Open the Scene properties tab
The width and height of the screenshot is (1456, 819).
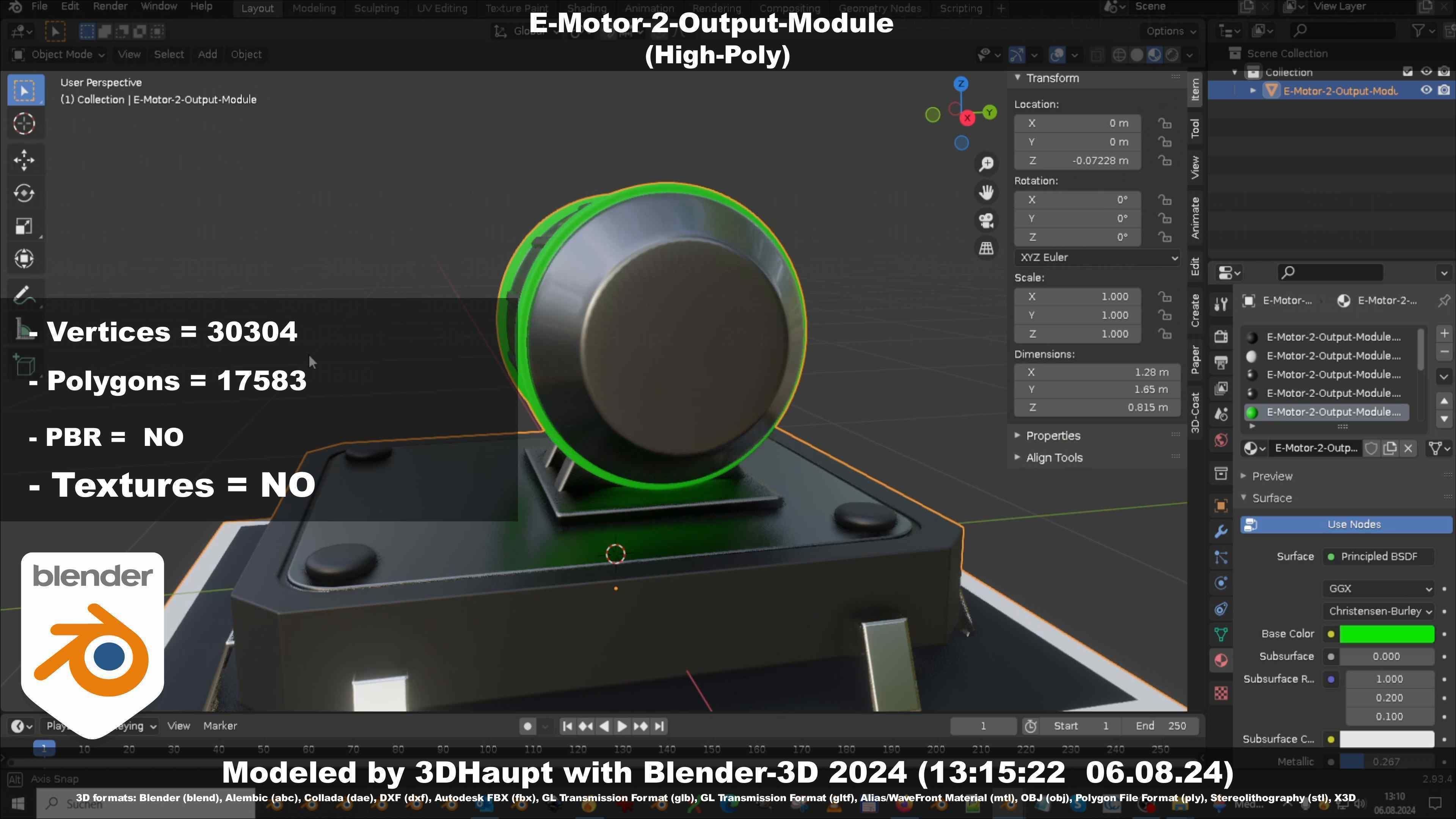[x=1221, y=414]
